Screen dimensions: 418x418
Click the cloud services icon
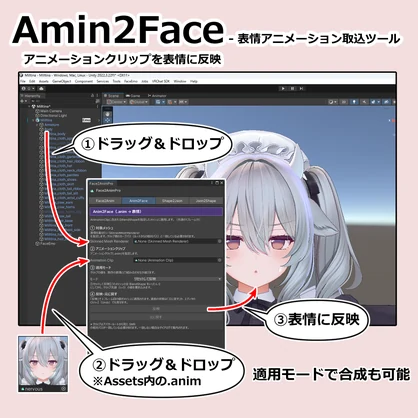tap(41, 89)
